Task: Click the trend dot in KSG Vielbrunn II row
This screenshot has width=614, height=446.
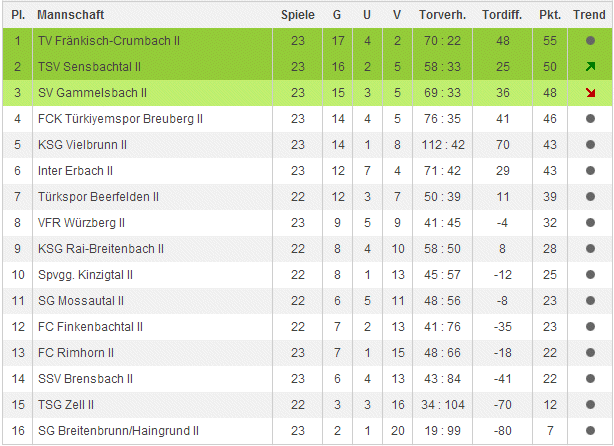Action: point(590,144)
